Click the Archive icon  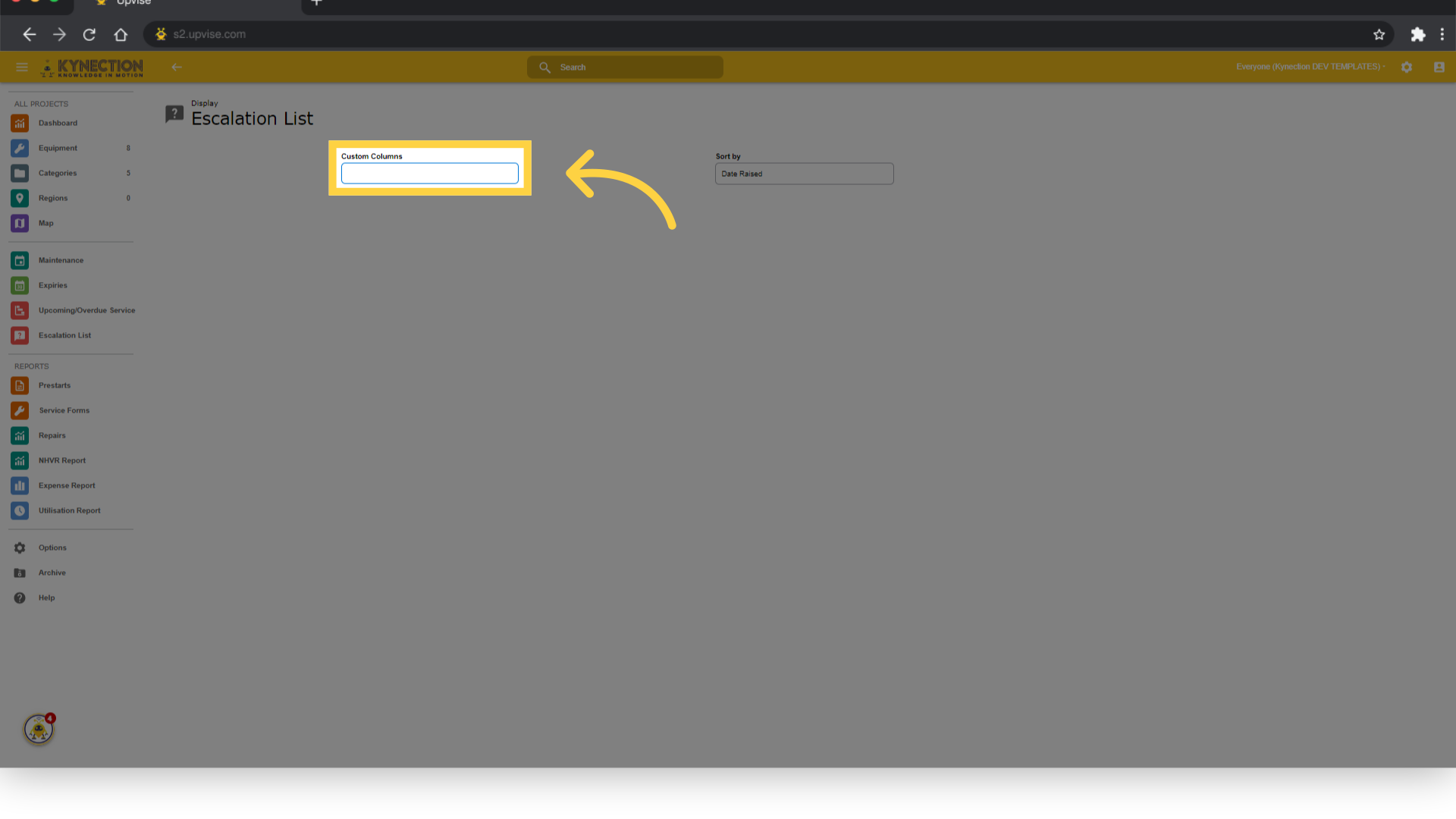(20, 573)
